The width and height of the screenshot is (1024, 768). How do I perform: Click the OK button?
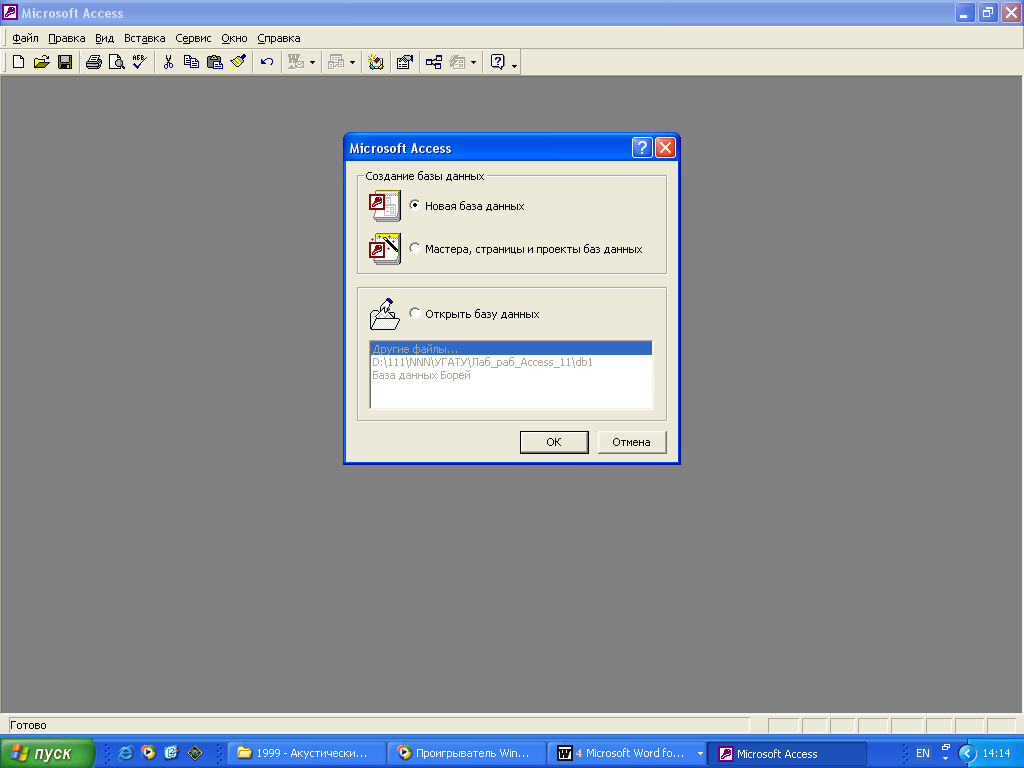[554, 442]
